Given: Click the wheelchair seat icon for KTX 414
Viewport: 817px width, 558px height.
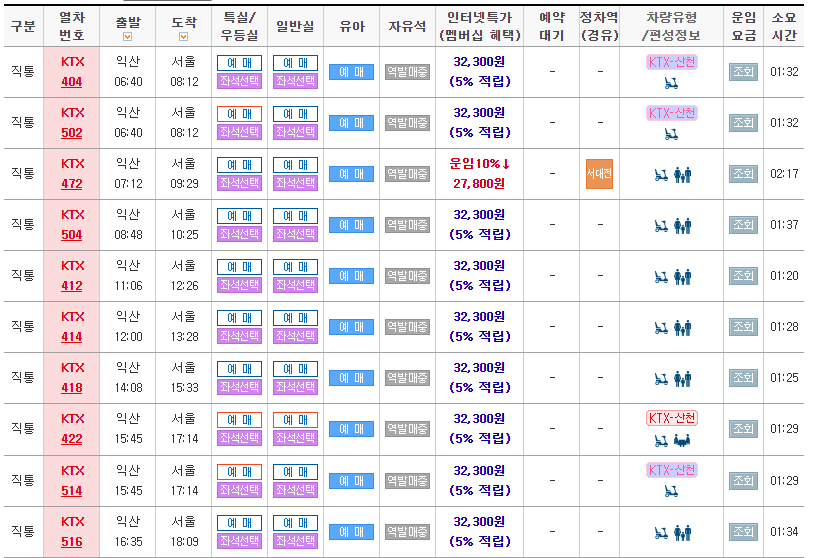Looking at the screenshot, I should click(x=661, y=328).
